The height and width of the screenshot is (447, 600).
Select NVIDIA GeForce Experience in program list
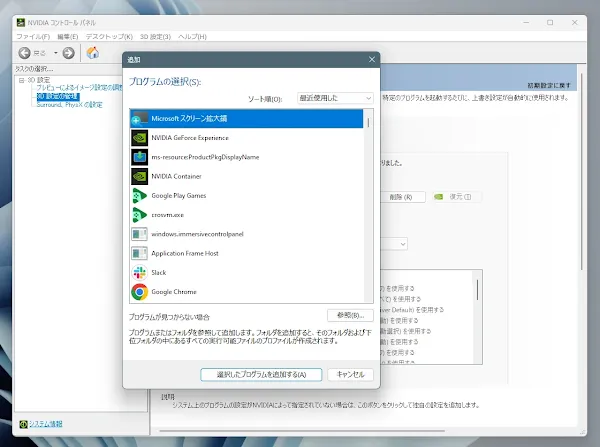tap(246, 138)
